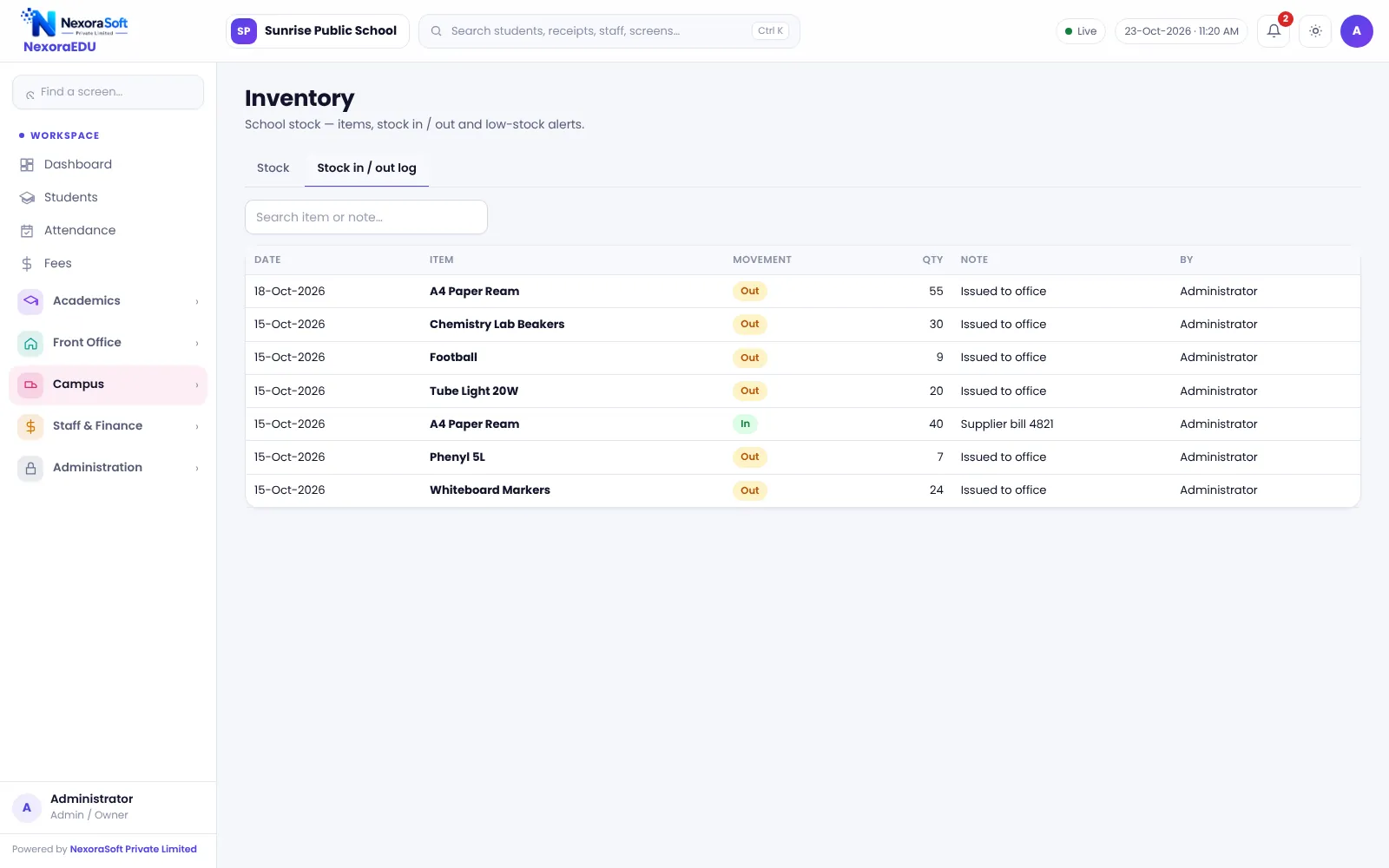The height and width of the screenshot is (868, 1389).
Task: Click the Supplier bill 4821 note
Action: [x=1007, y=424]
